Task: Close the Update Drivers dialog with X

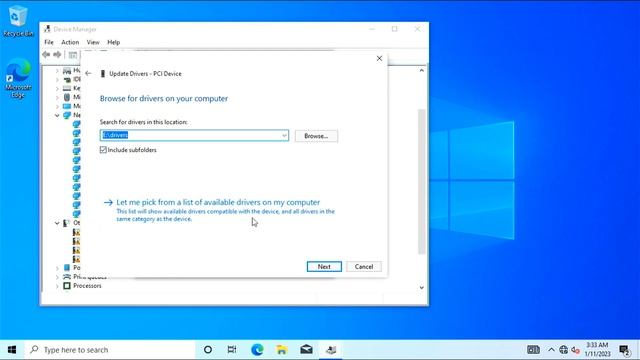Action: pos(379,58)
